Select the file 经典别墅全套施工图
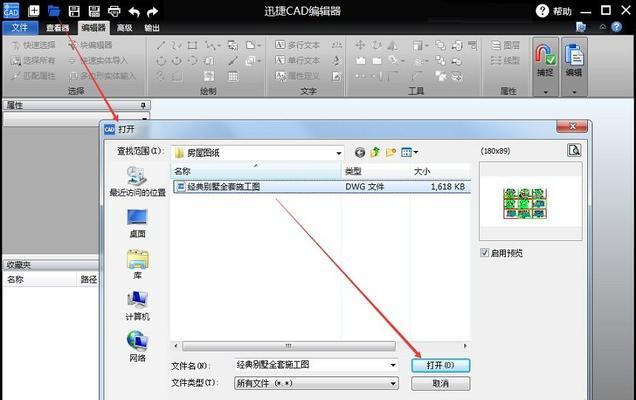 coord(322,187)
